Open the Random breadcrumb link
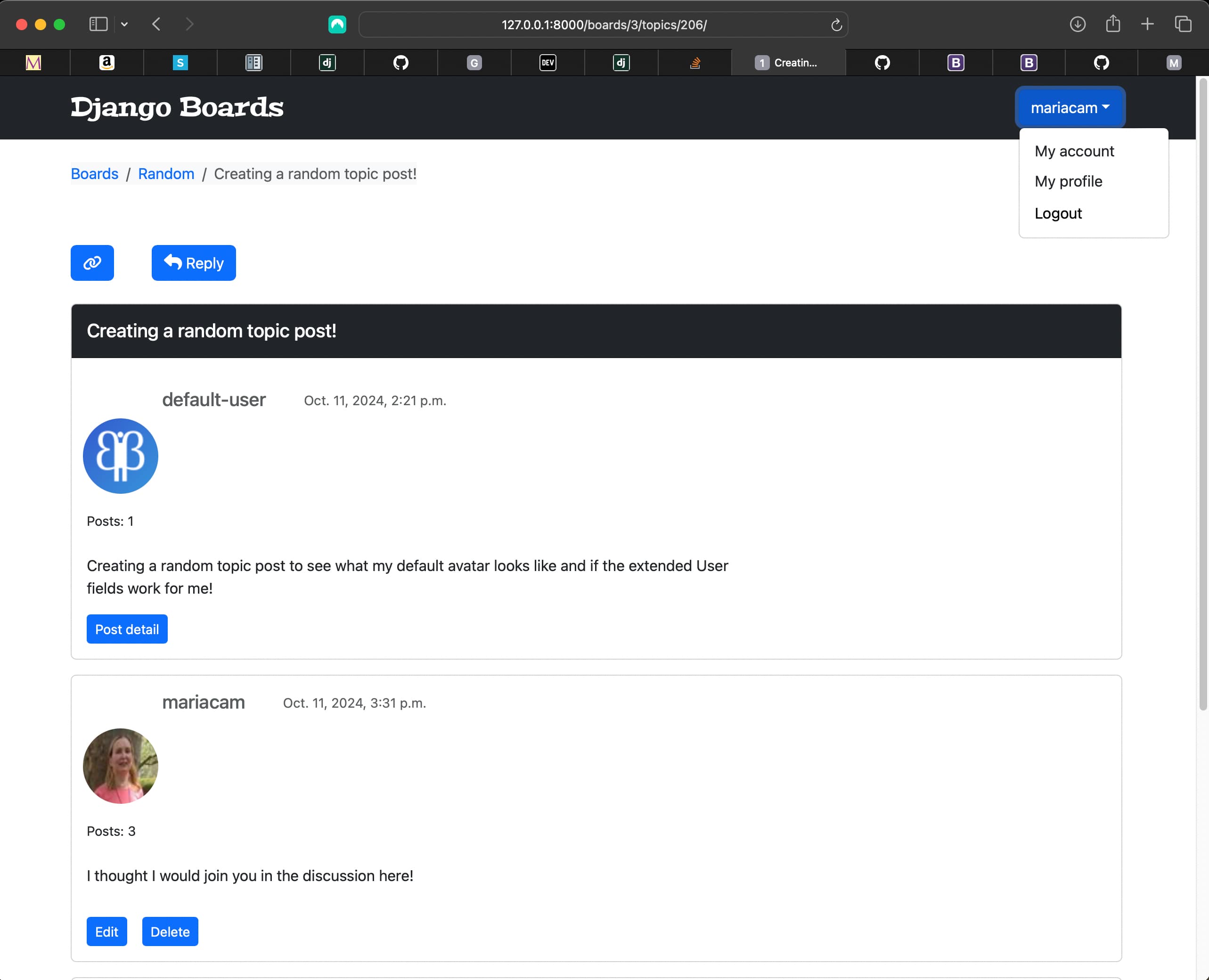The height and width of the screenshot is (980, 1209). (x=166, y=174)
